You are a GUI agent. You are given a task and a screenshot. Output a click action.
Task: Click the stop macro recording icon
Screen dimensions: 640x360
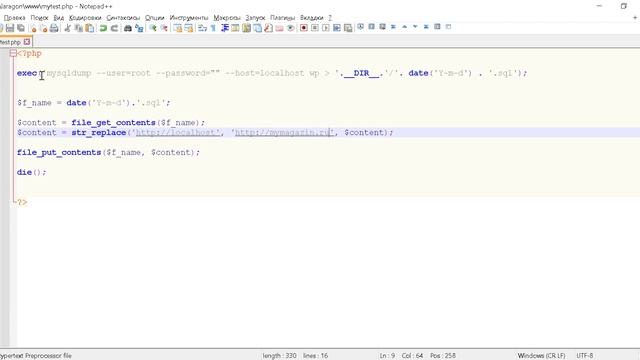click(315, 28)
